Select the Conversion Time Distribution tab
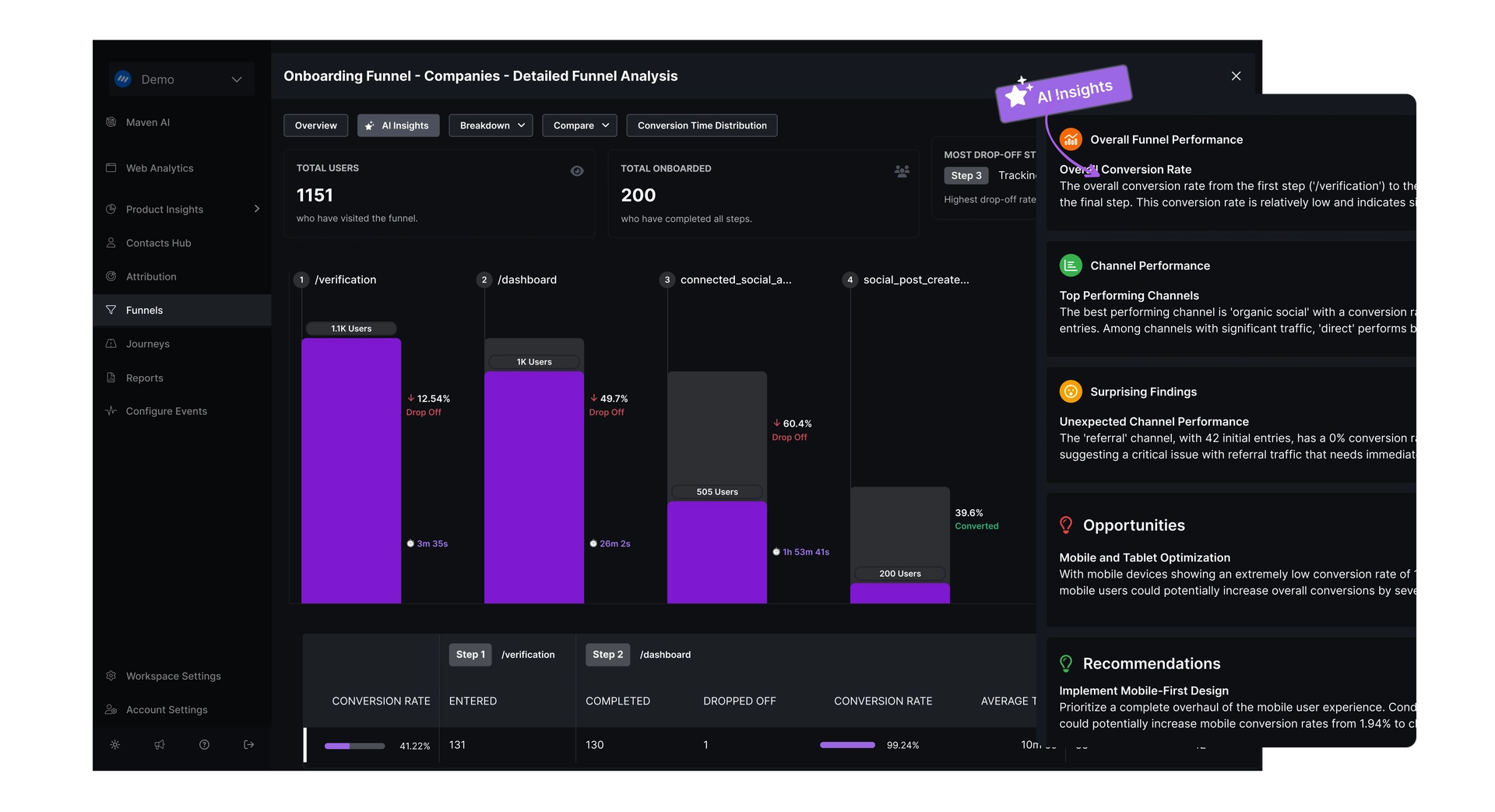 click(702, 125)
